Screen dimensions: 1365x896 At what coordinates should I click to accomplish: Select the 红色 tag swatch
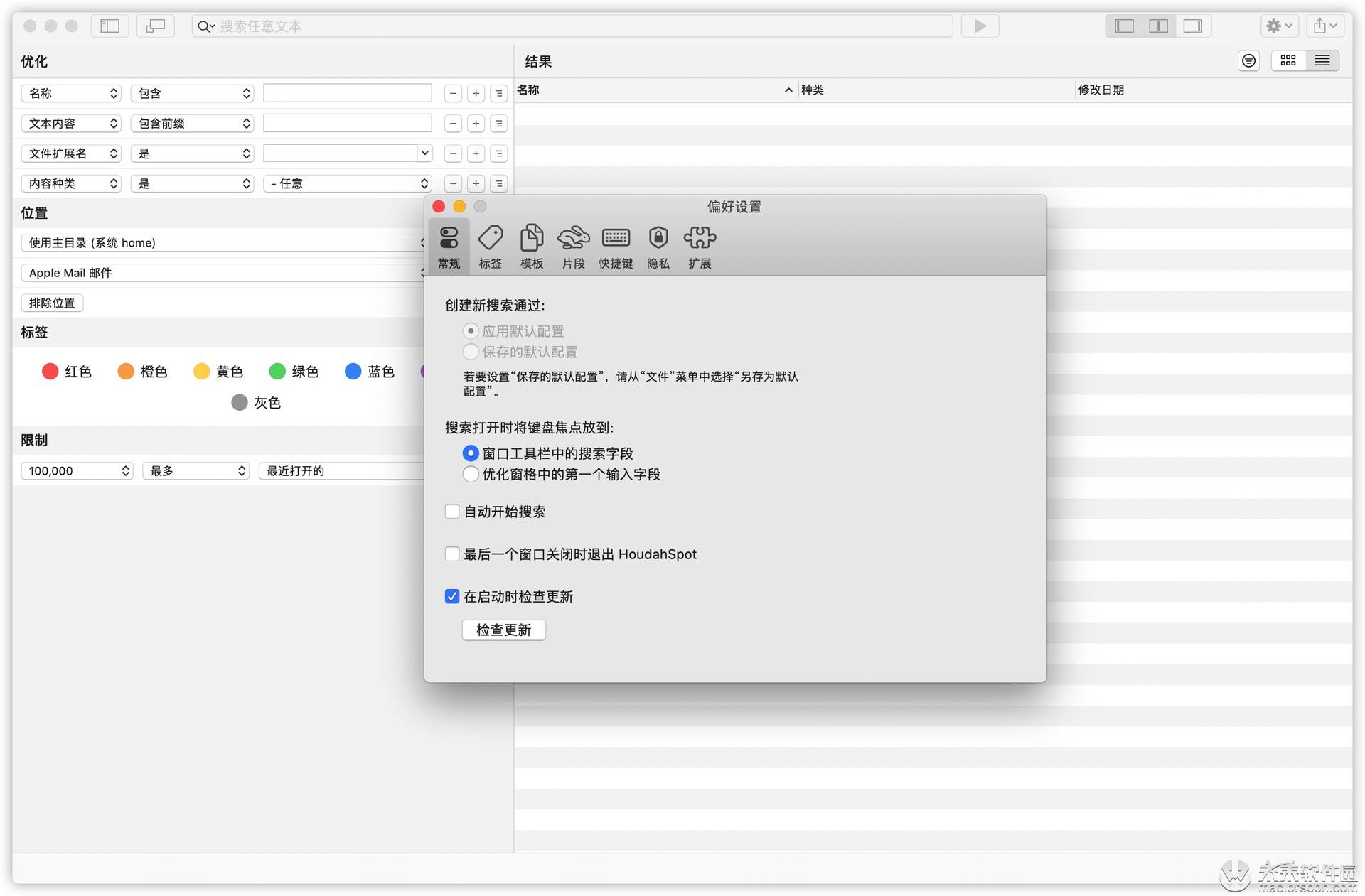coord(50,372)
